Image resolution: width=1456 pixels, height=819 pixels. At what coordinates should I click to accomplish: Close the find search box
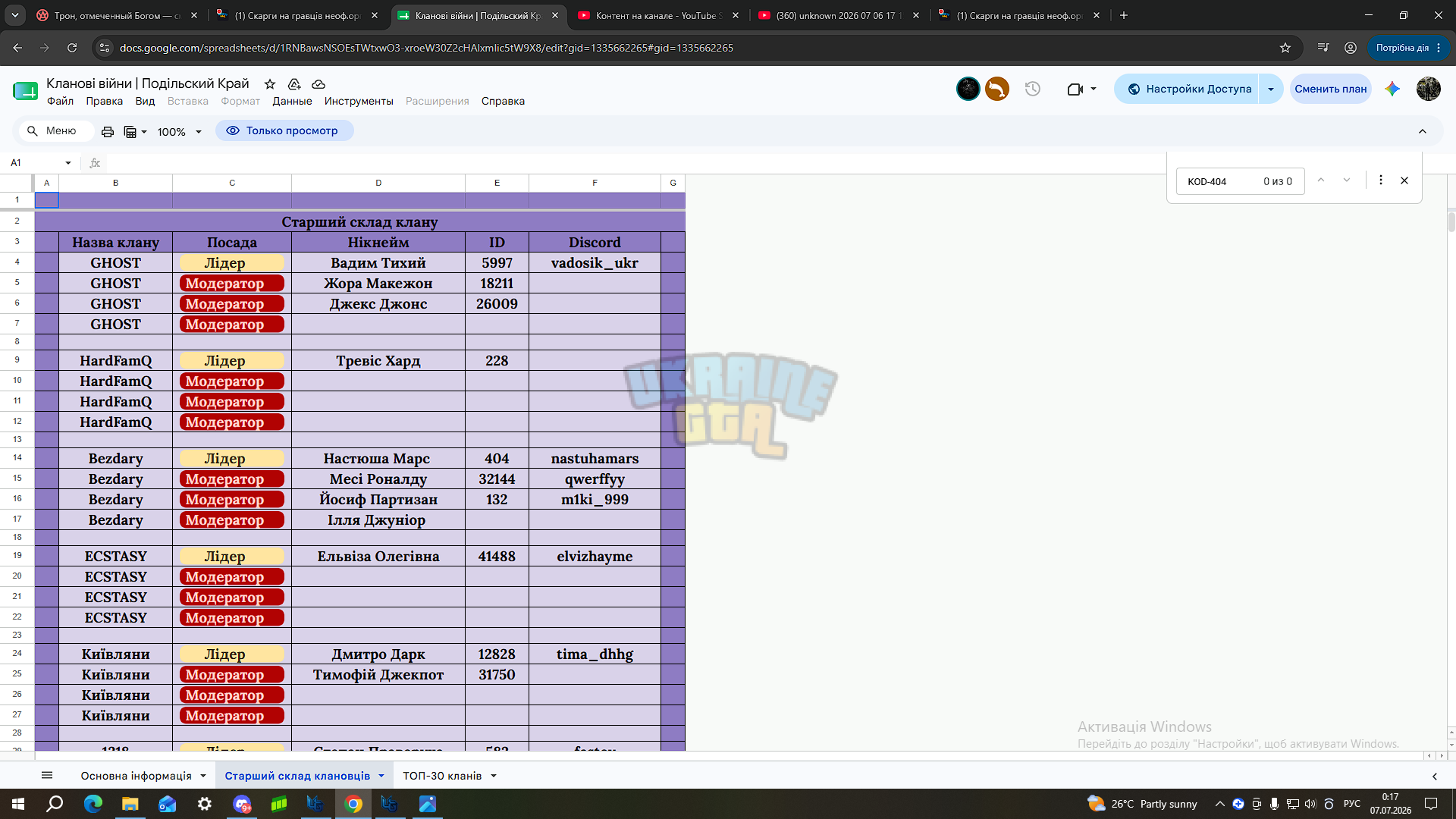click(1404, 180)
